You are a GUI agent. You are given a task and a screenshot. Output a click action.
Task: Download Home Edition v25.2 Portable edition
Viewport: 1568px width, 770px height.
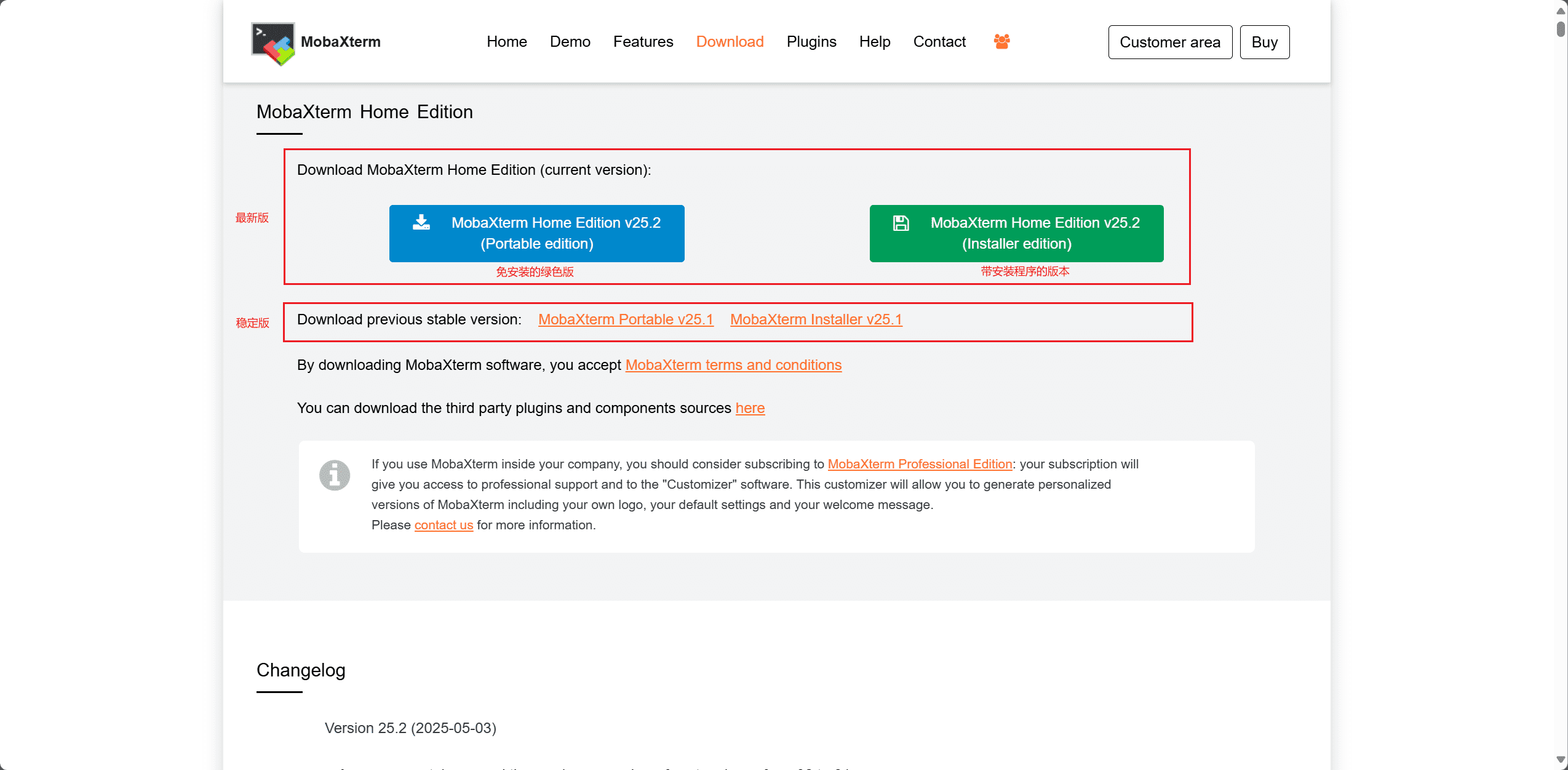pyautogui.click(x=536, y=233)
